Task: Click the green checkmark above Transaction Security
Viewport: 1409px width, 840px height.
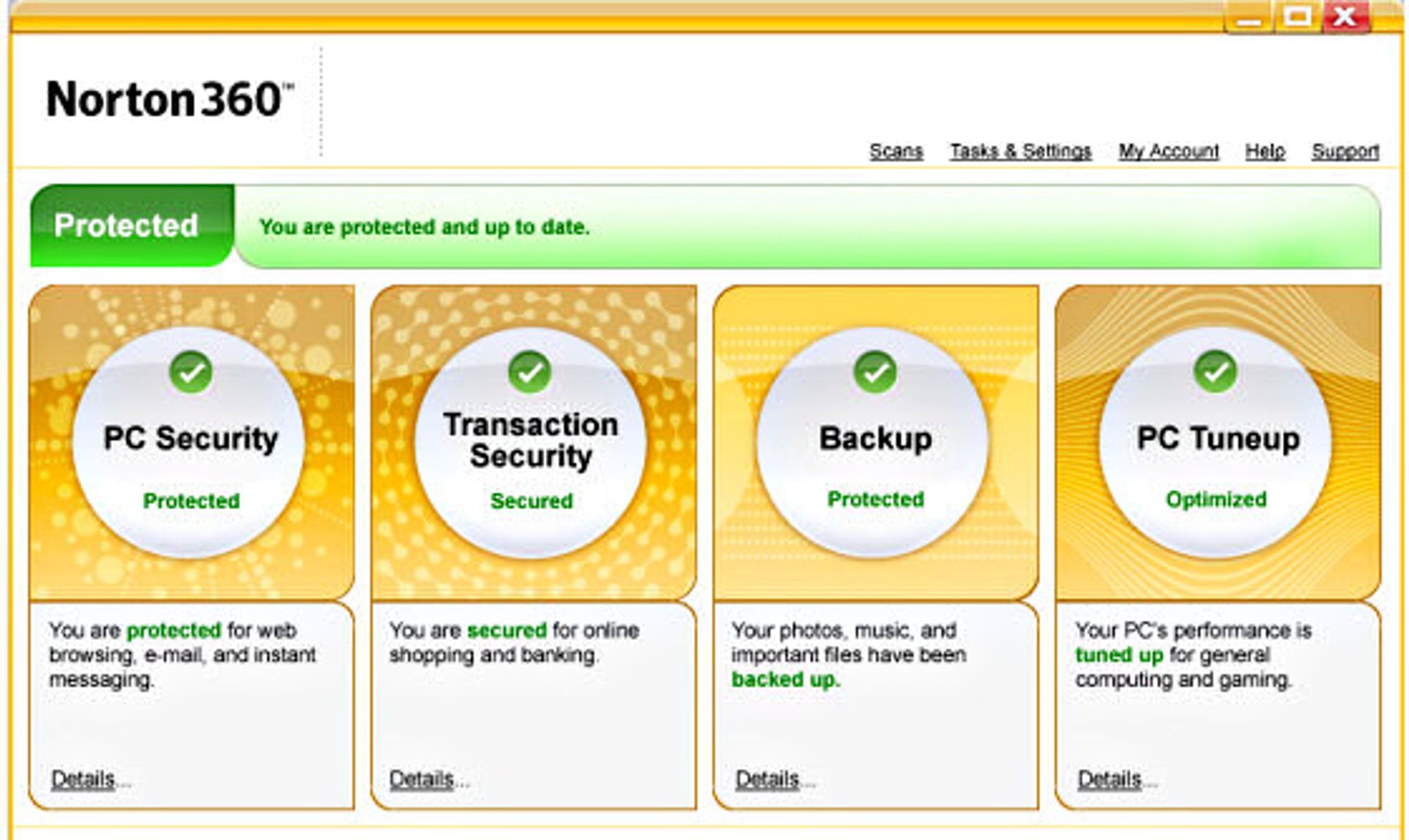Action: [x=530, y=372]
